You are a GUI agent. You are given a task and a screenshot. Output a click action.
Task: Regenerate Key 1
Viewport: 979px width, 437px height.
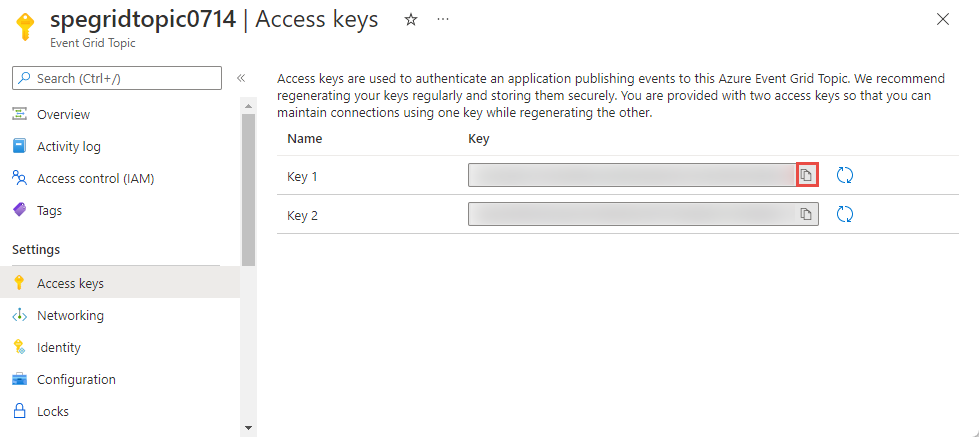(x=845, y=176)
